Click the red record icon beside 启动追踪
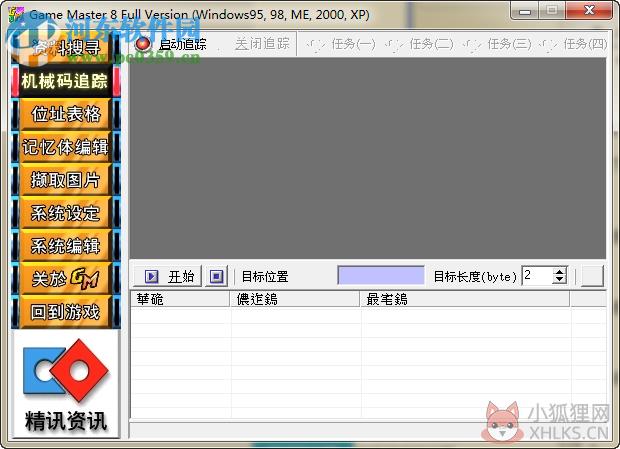Viewport: 620px width, 449px height. 143,44
